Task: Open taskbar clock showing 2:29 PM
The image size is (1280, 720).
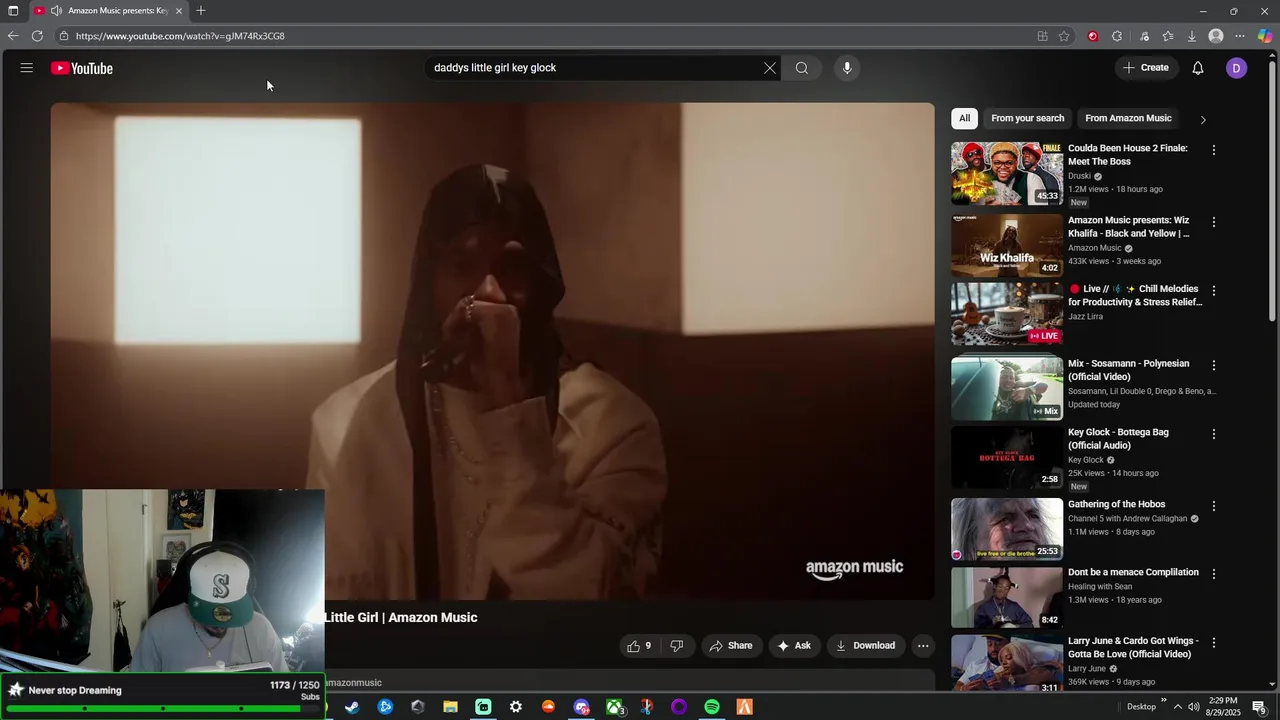Action: tap(1223, 707)
